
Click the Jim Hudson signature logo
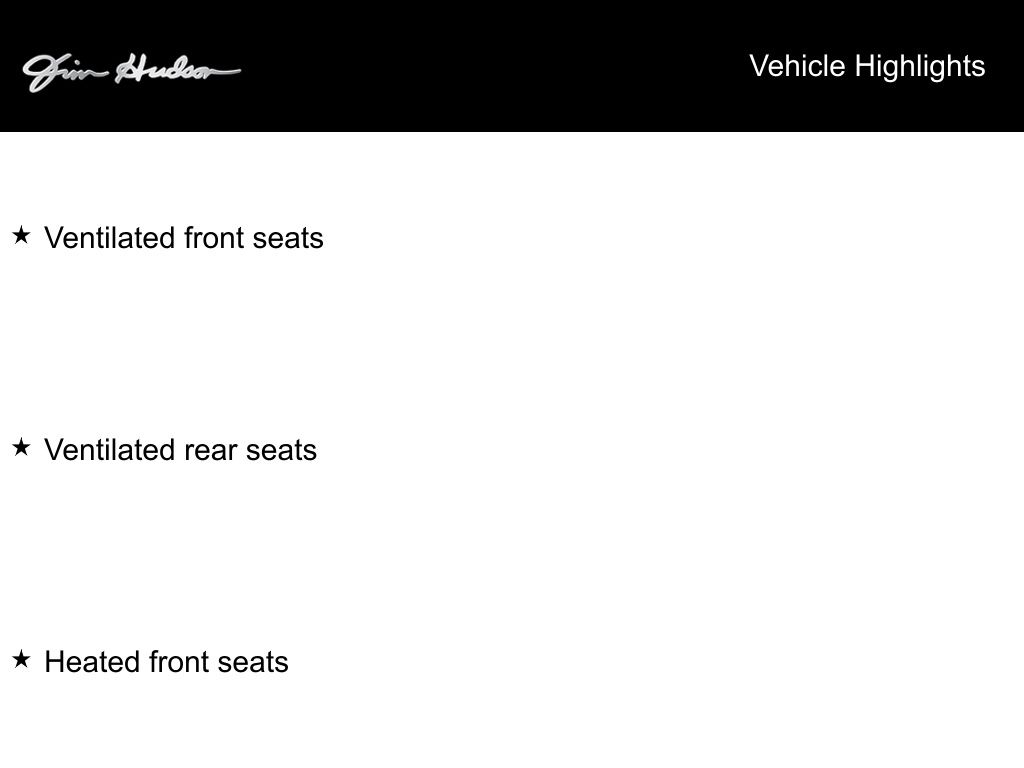coord(131,71)
